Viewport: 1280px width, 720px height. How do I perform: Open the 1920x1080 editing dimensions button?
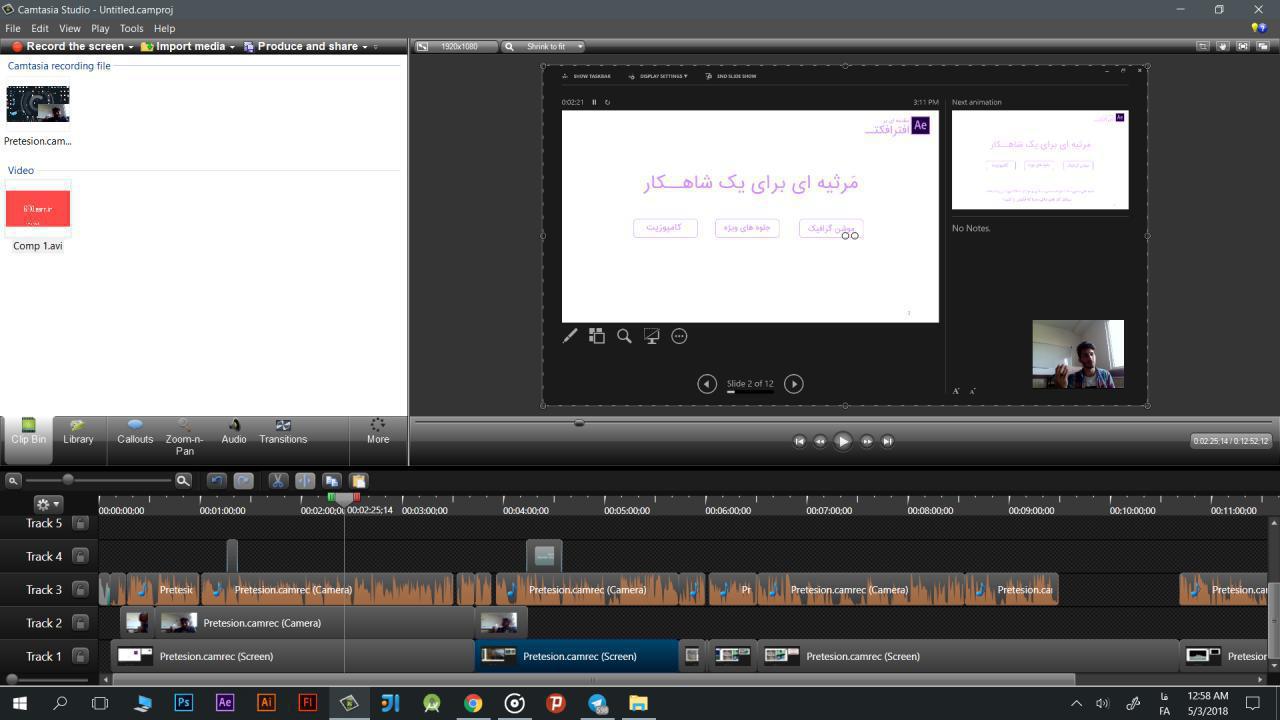point(454,46)
